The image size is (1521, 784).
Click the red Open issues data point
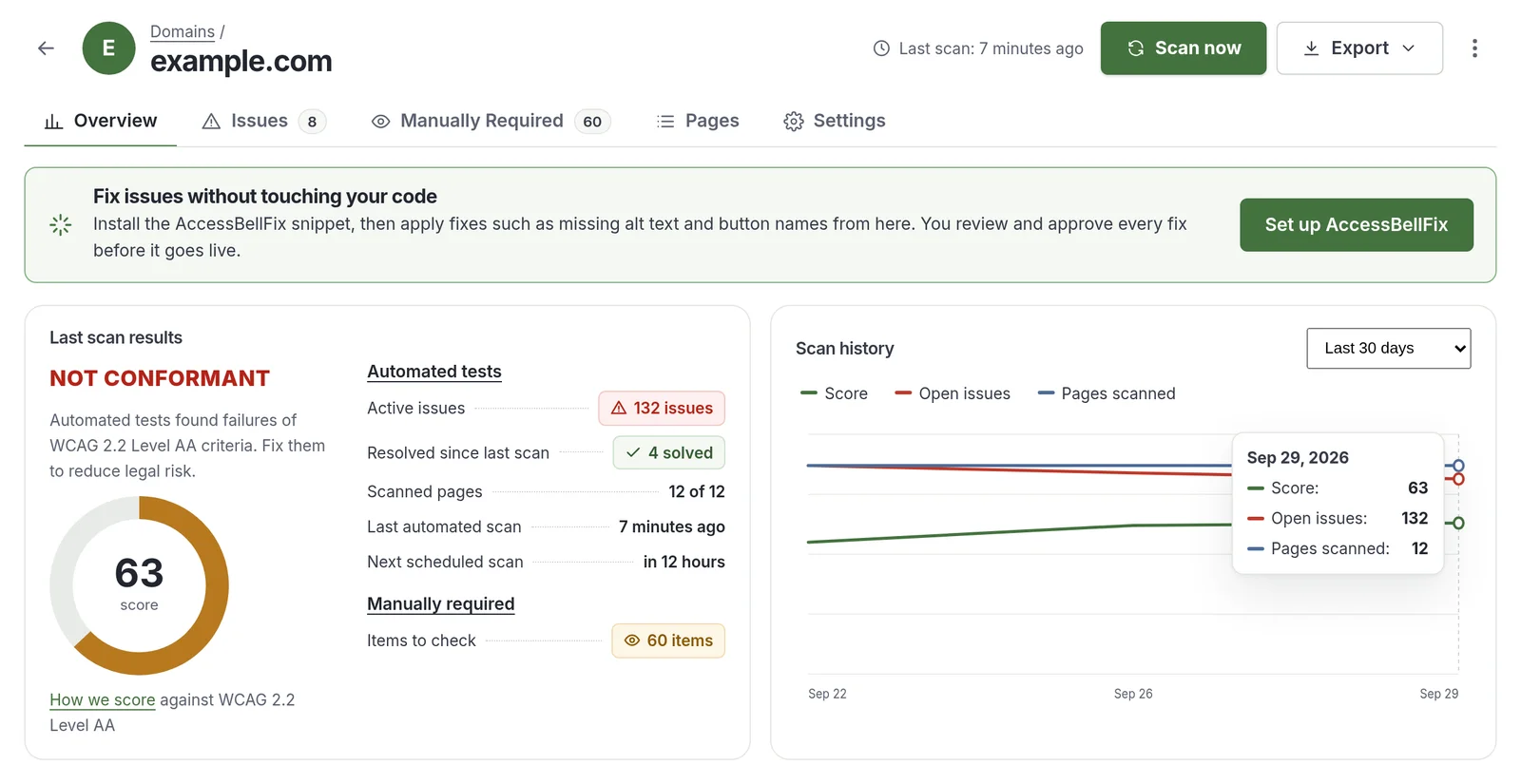pyautogui.click(x=1458, y=479)
